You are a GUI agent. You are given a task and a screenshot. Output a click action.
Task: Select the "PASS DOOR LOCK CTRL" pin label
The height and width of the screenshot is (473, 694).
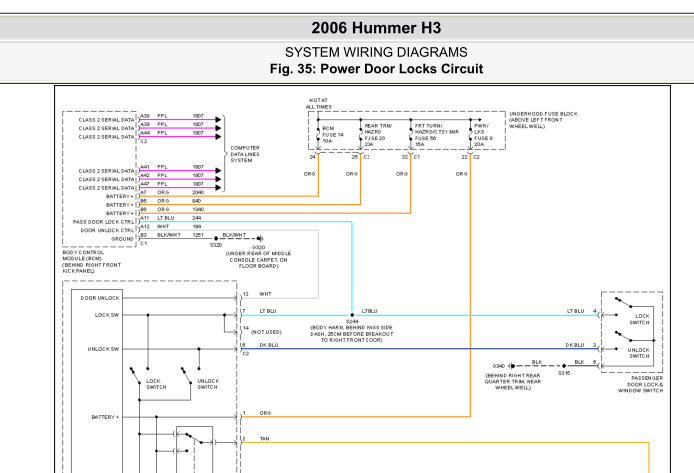(103, 222)
